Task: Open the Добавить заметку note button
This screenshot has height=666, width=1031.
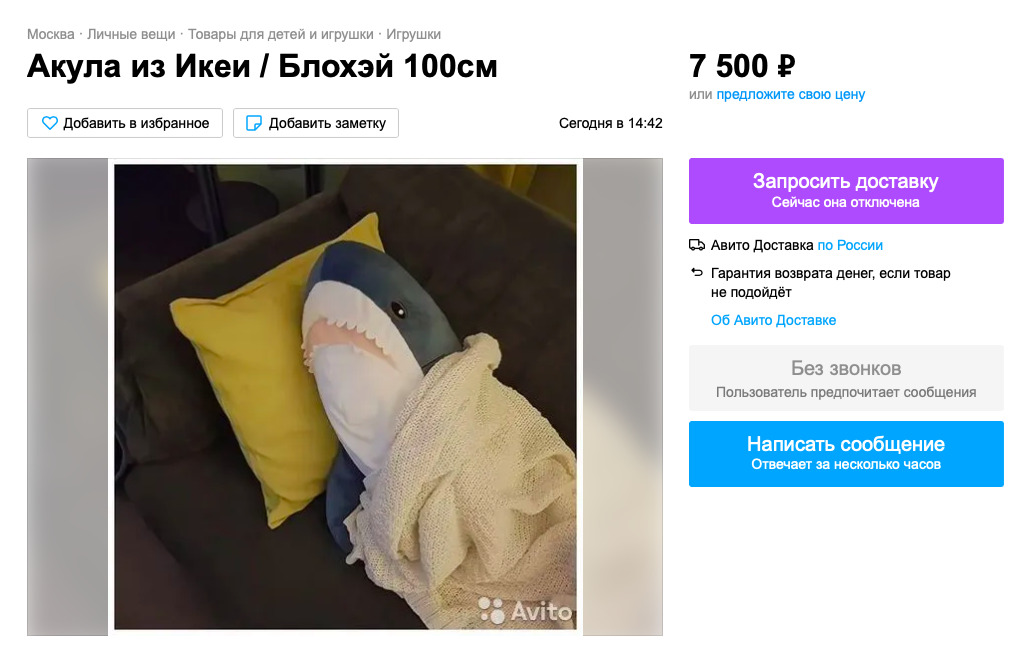Action: click(x=316, y=123)
